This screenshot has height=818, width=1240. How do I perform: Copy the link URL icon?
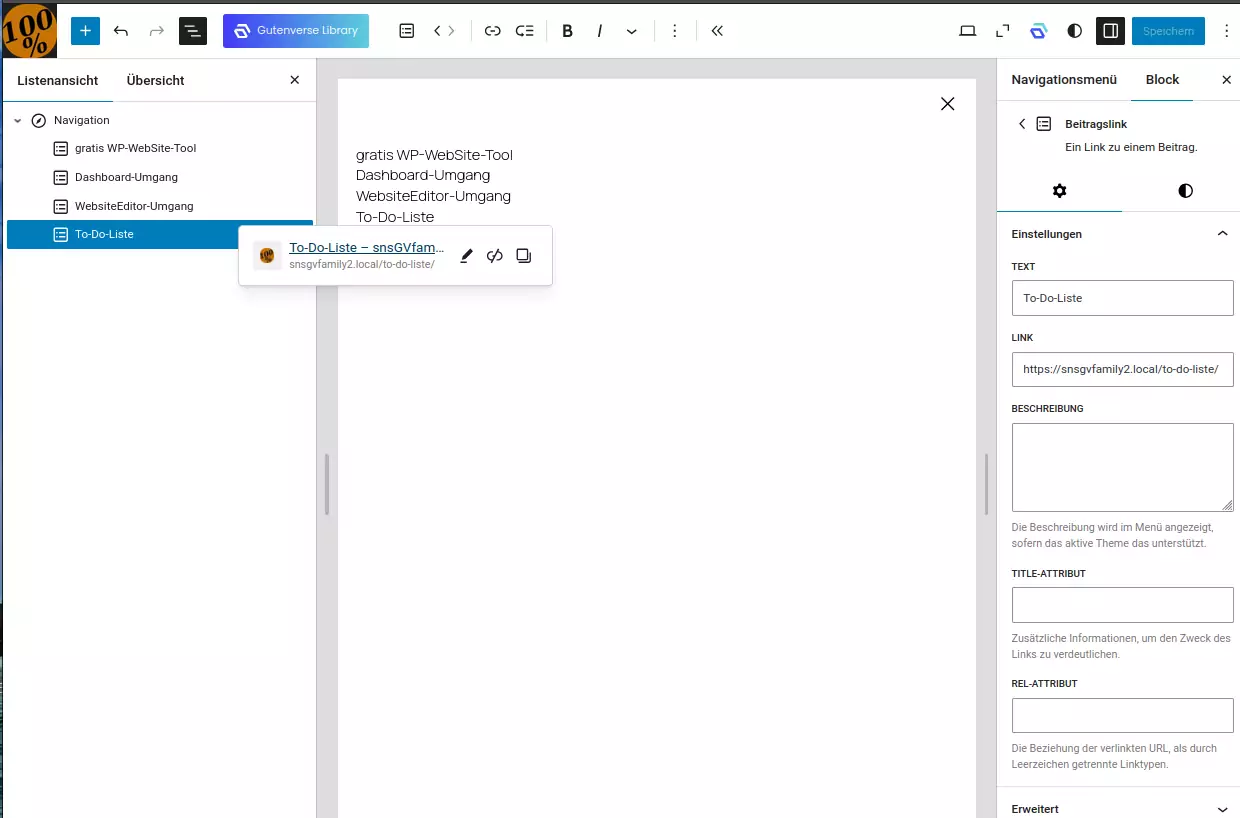[523, 256]
